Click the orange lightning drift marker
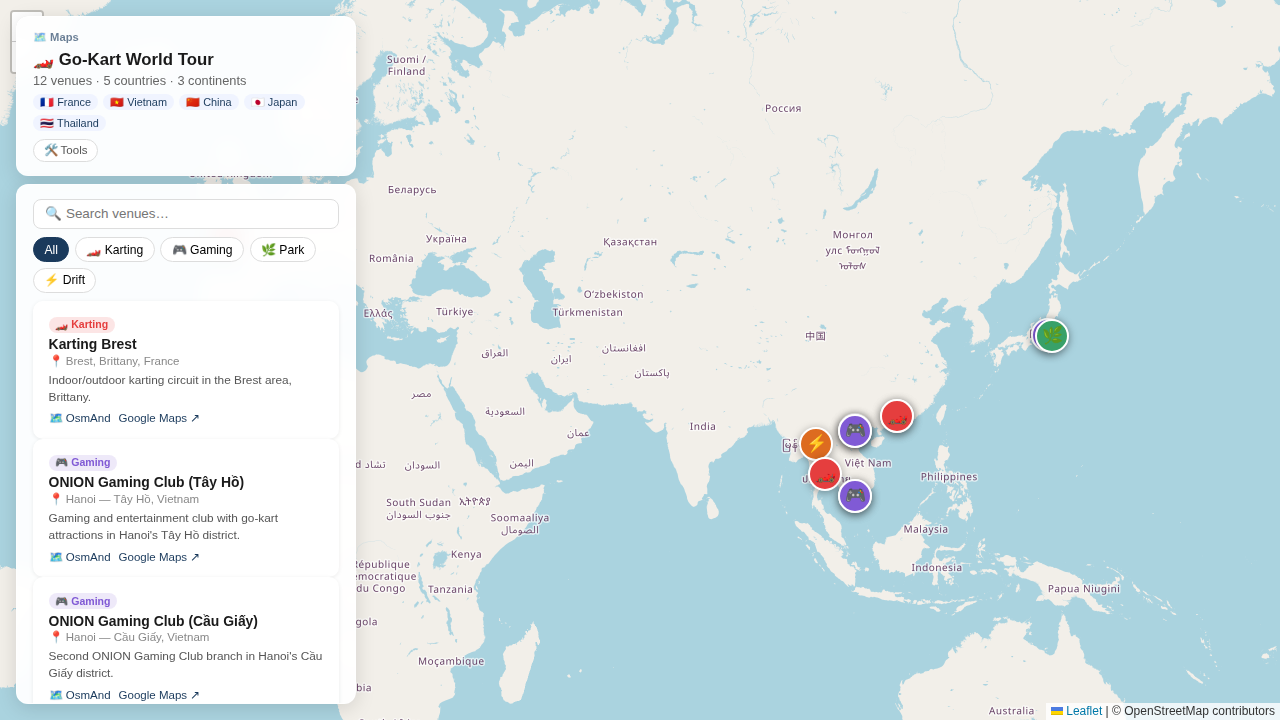The height and width of the screenshot is (720, 1280). point(816,444)
